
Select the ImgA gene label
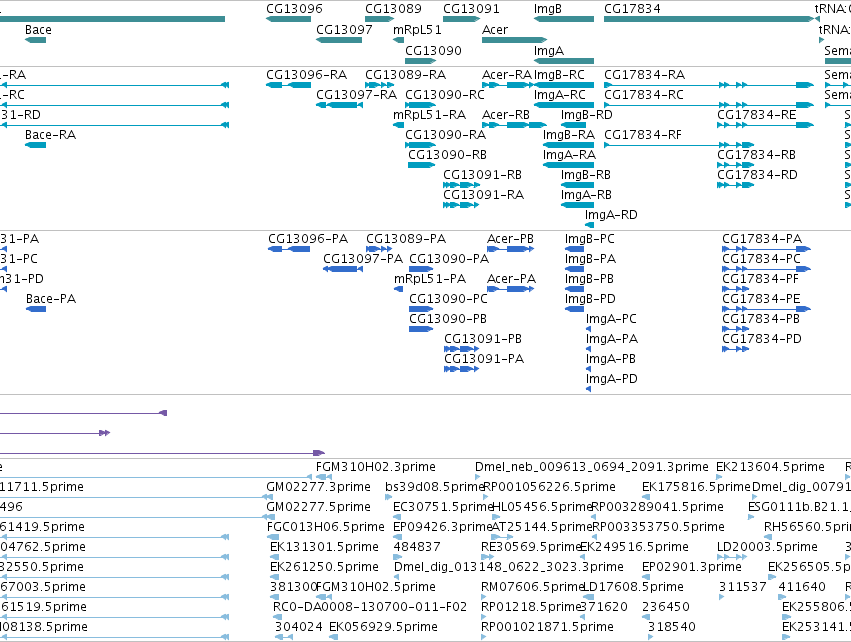(x=549, y=50)
